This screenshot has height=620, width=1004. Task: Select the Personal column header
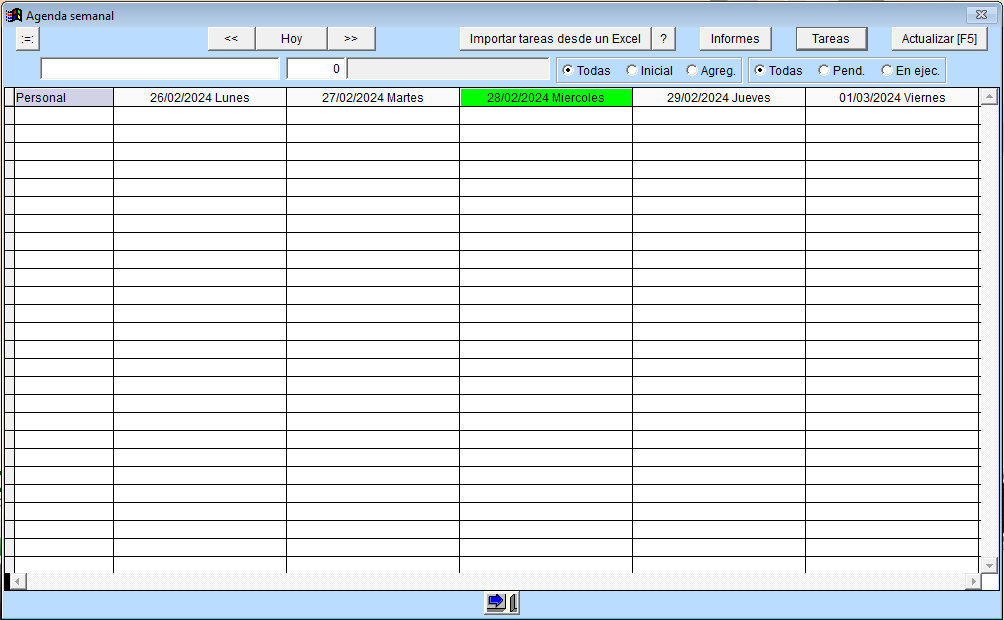pos(63,97)
